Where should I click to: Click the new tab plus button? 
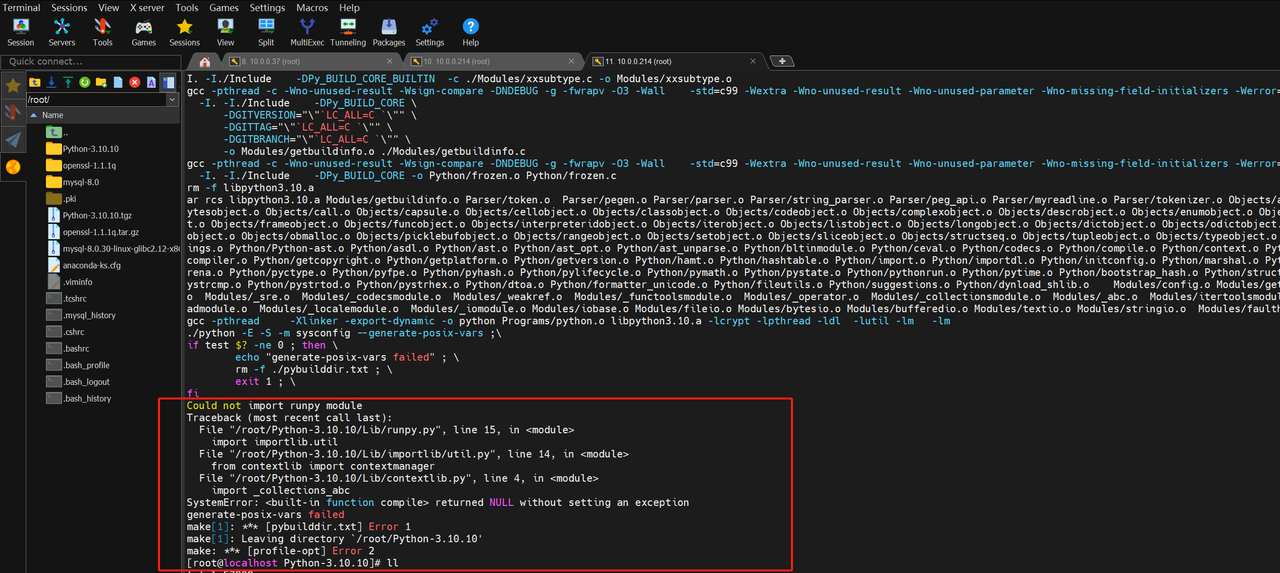pos(782,62)
